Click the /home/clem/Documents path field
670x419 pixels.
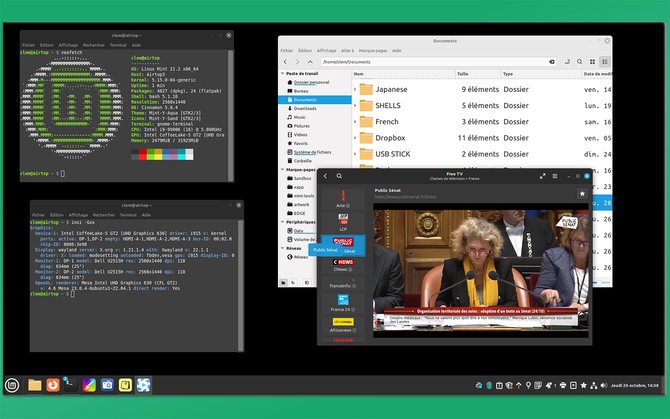pos(438,62)
